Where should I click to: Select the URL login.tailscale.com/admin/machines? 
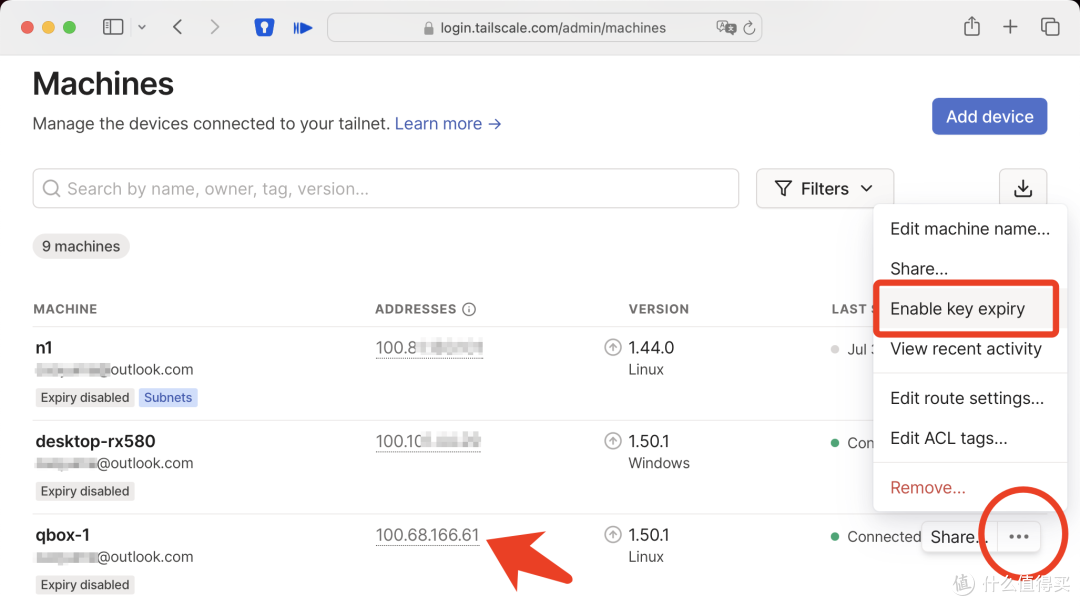[x=553, y=28]
